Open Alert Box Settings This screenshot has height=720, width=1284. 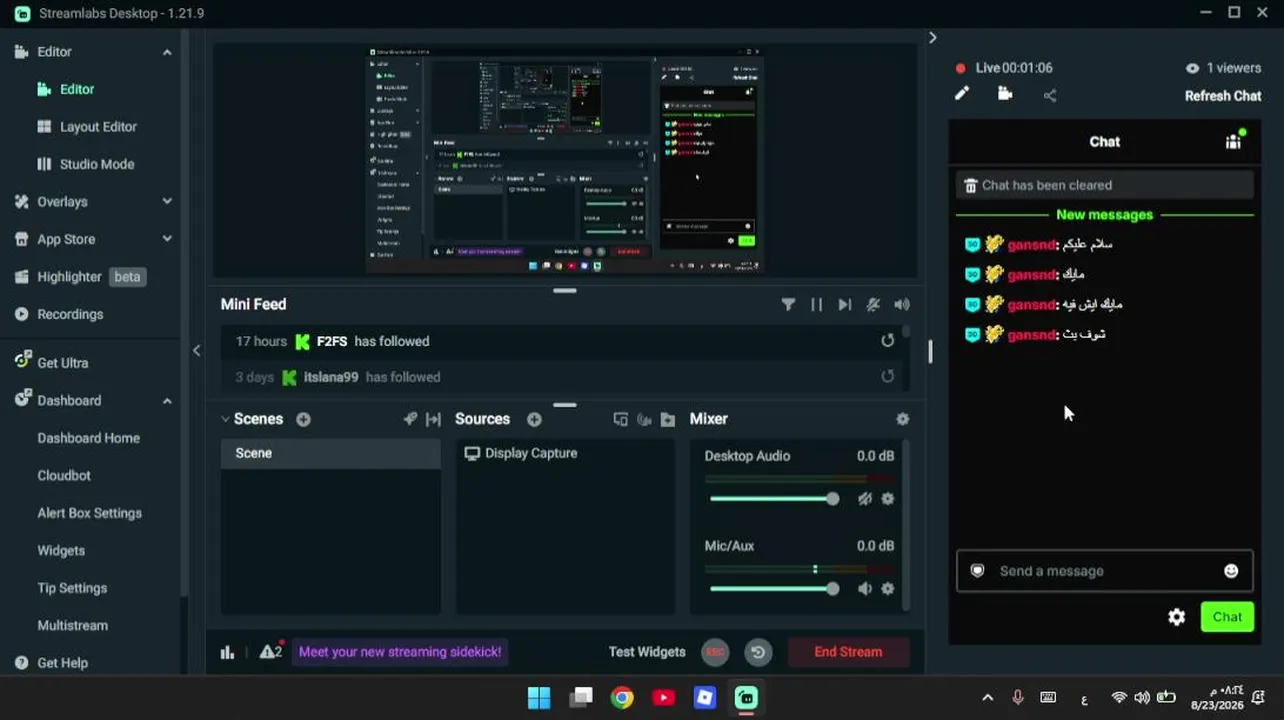91,513
